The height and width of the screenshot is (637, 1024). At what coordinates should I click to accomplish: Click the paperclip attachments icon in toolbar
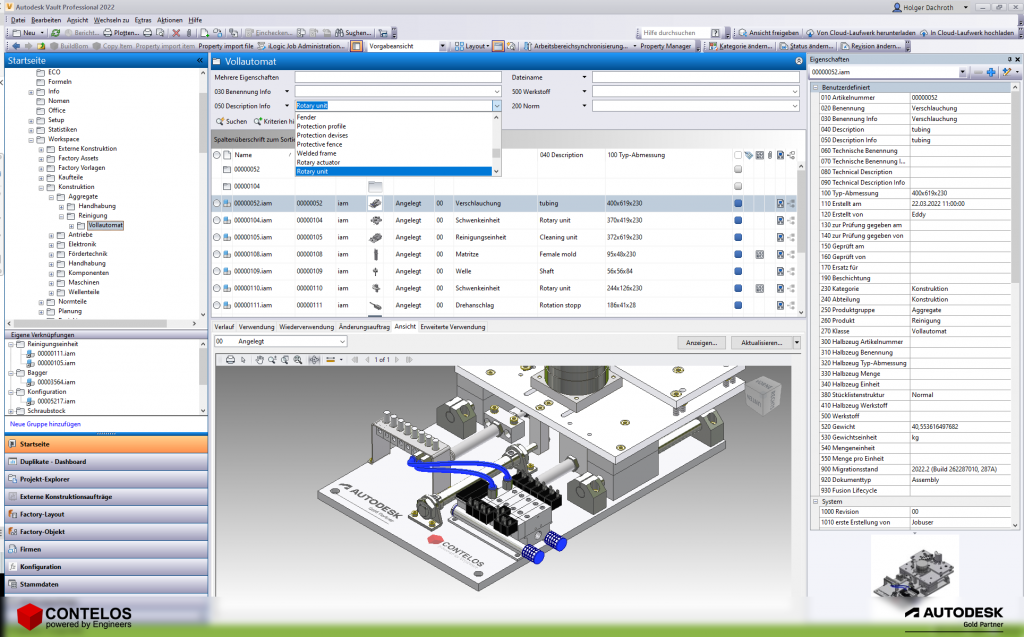pos(189,33)
